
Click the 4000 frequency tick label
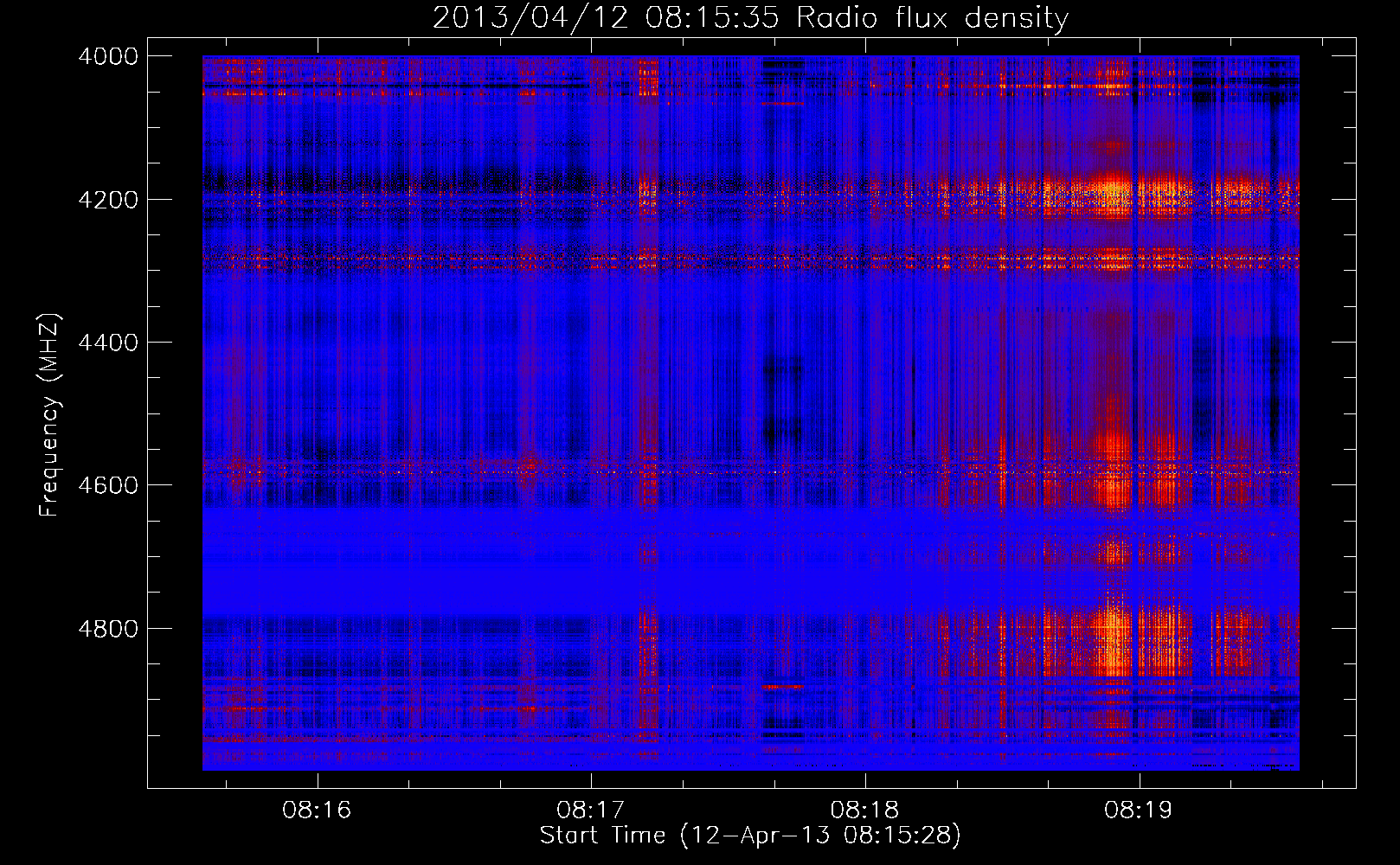coord(108,56)
